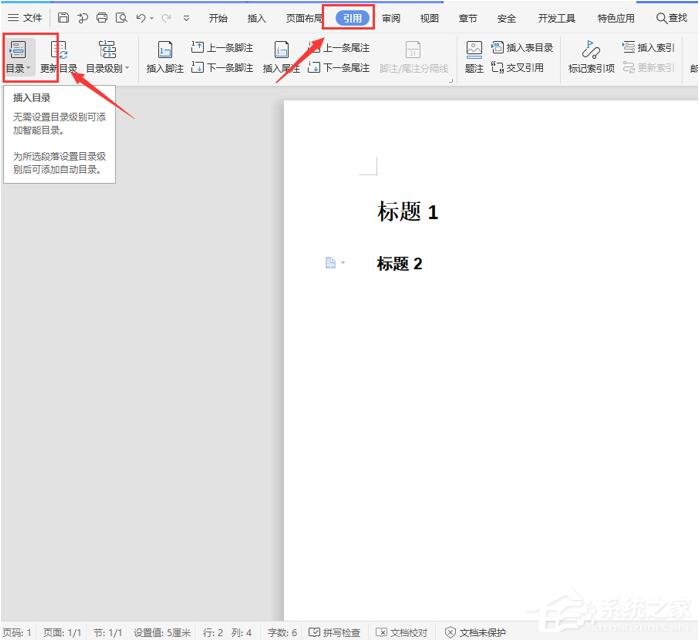The image size is (700, 641).
Task: Toggle 文档校对 in the status bar
Action: coord(401,632)
